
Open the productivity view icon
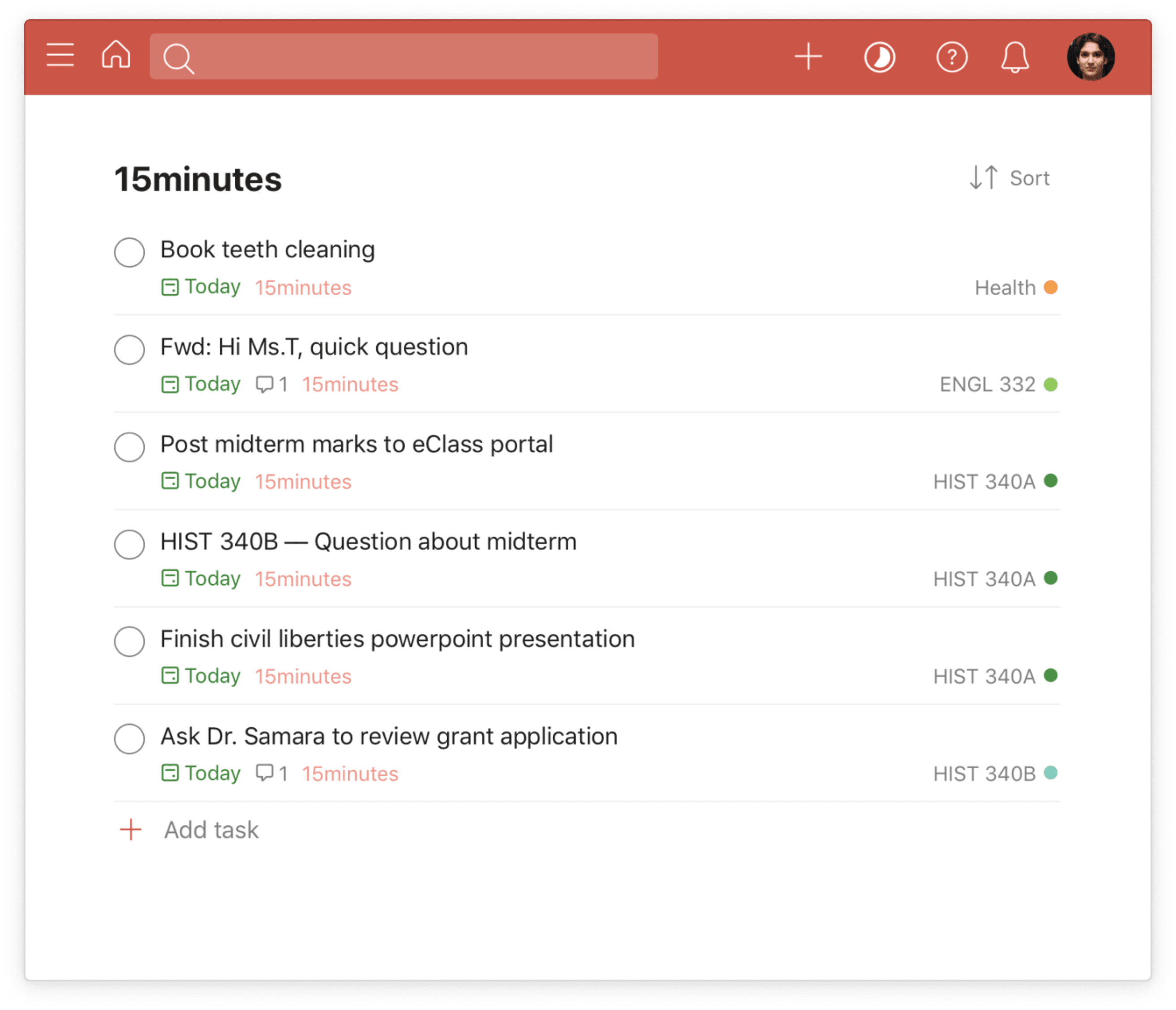tap(879, 56)
